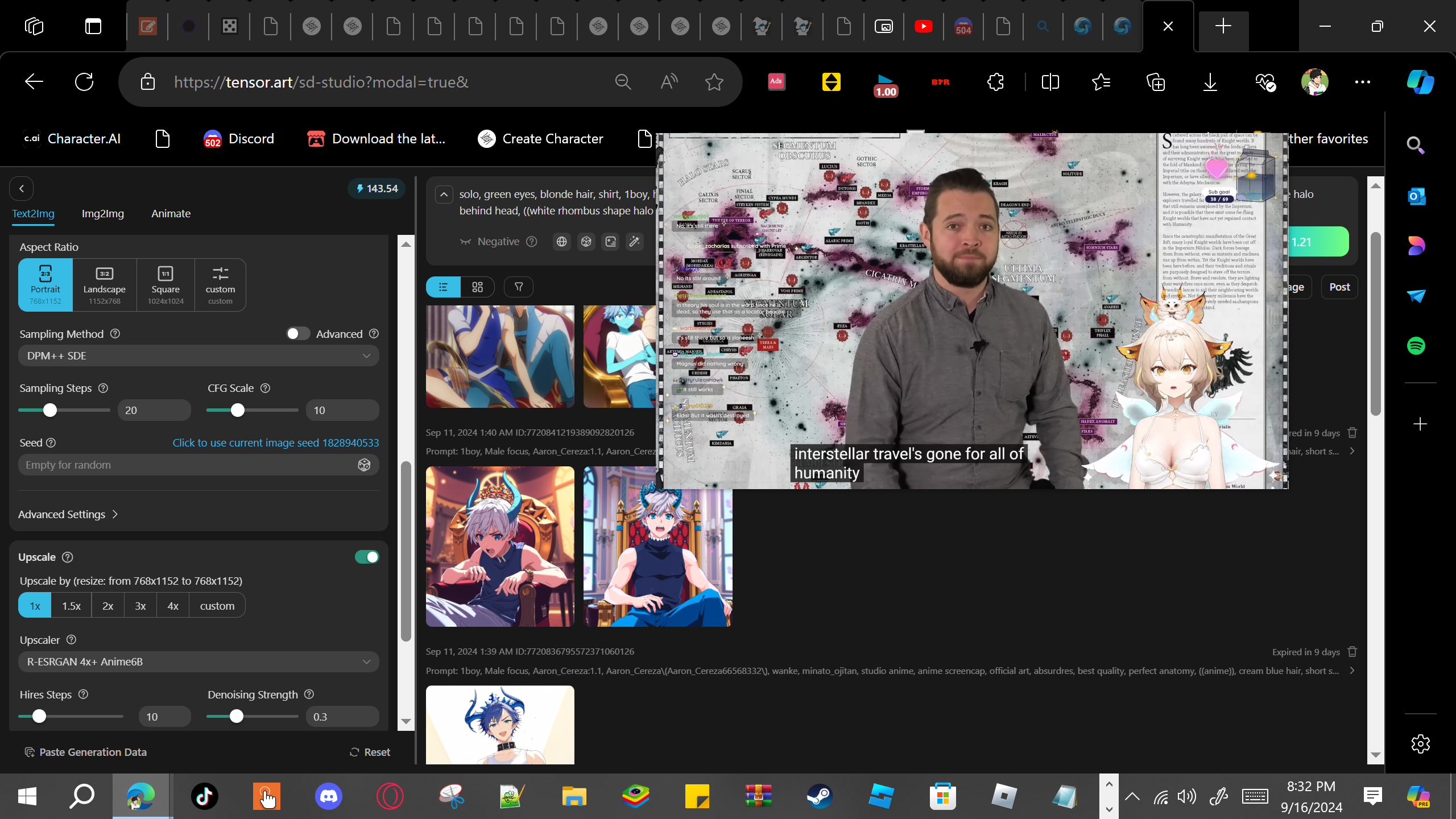
Task: Click the magic wand prompt enhance icon
Action: click(x=634, y=242)
